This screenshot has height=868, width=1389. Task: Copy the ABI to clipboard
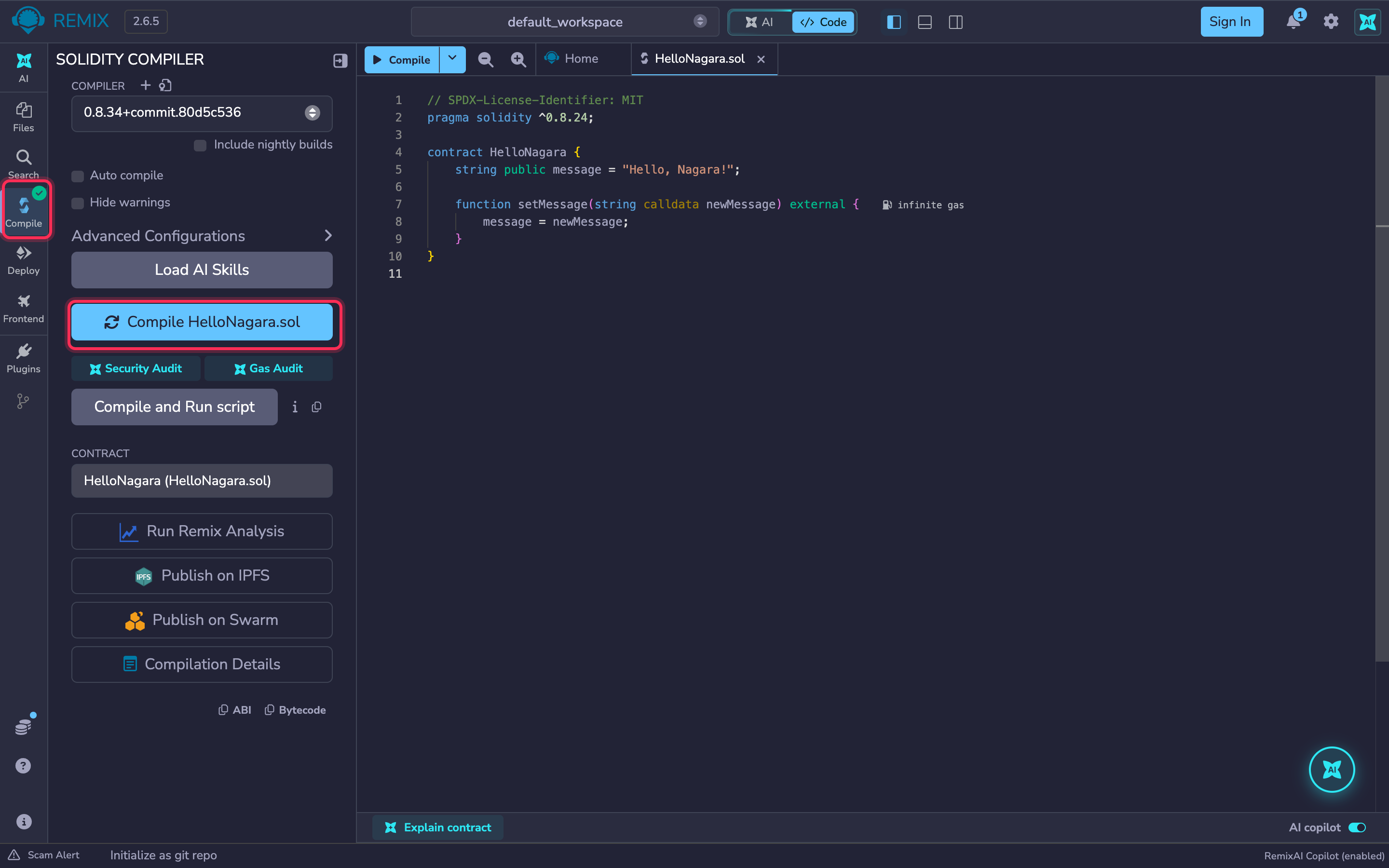point(235,710)
